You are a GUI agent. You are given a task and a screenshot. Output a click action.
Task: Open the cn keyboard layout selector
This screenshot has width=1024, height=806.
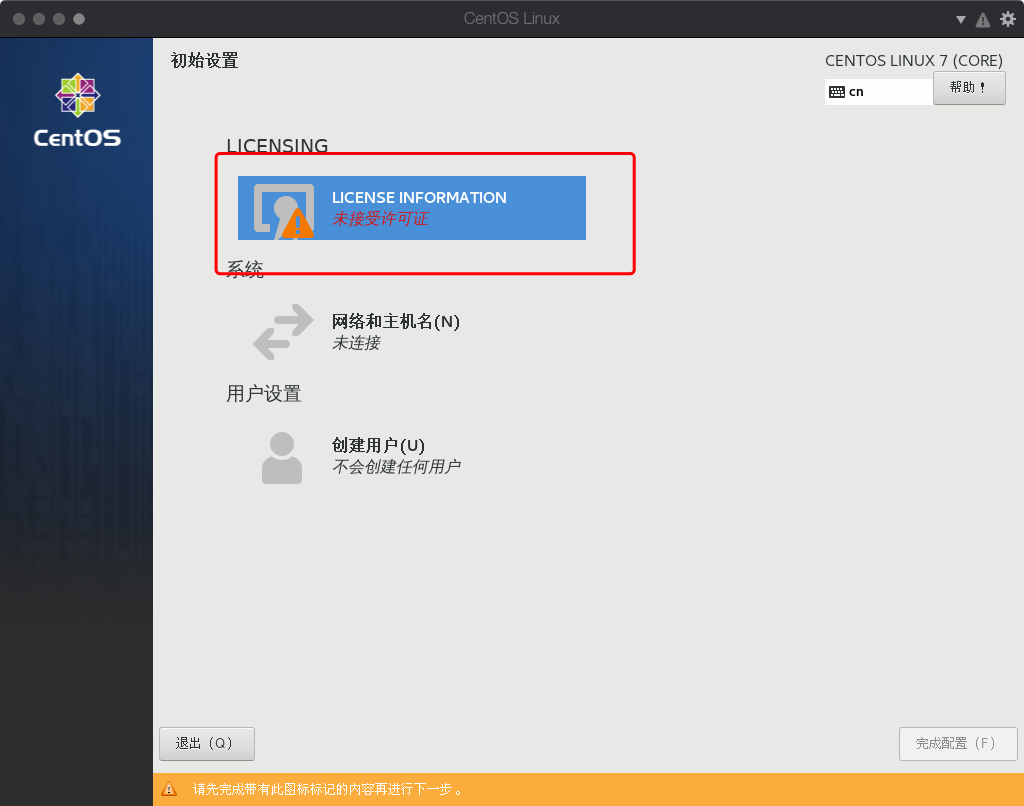[878, 91]
